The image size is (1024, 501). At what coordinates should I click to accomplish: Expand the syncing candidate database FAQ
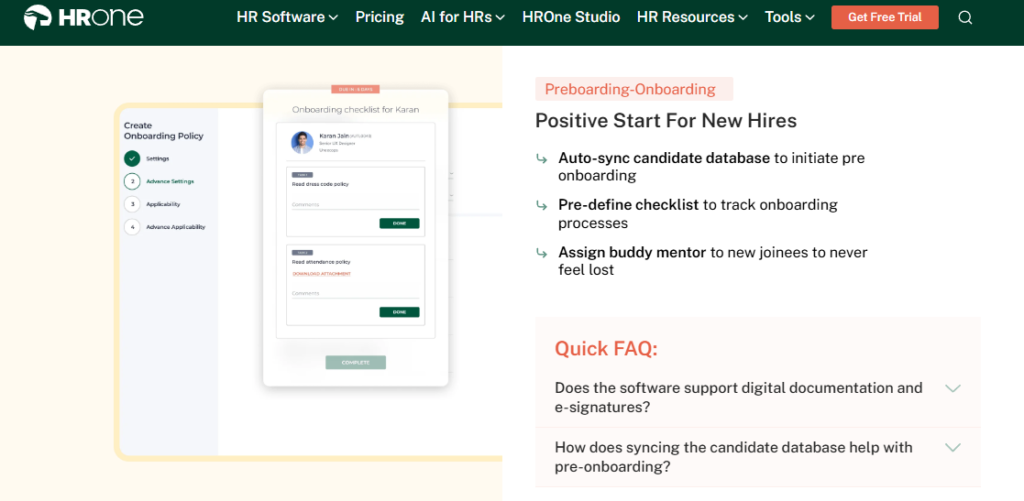953,447
